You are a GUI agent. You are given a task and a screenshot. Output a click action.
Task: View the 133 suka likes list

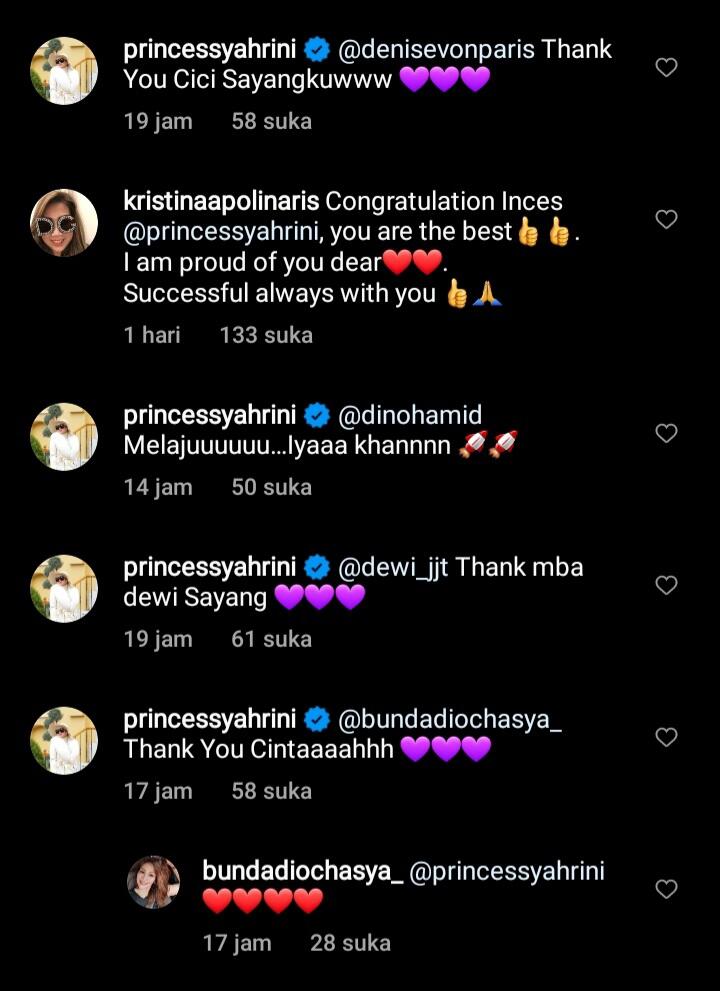click(x=266, y=335)
